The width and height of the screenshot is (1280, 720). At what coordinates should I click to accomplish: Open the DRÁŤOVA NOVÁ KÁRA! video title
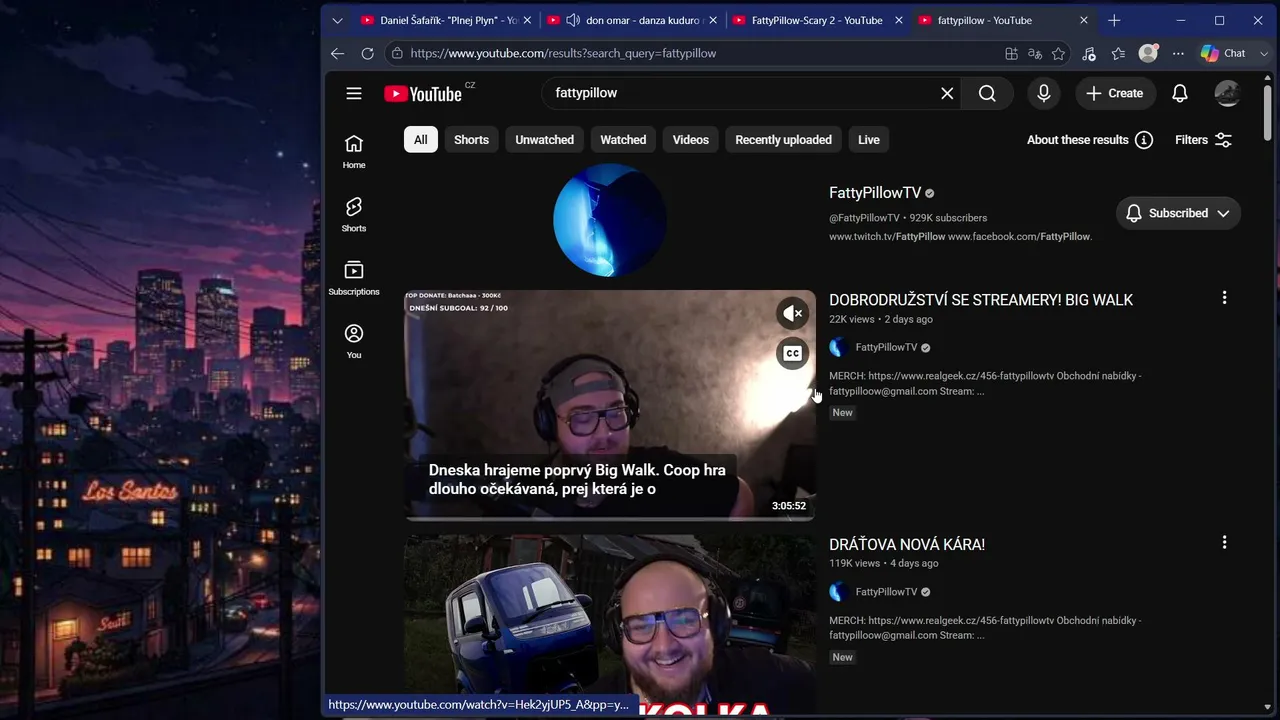point(907,544)
